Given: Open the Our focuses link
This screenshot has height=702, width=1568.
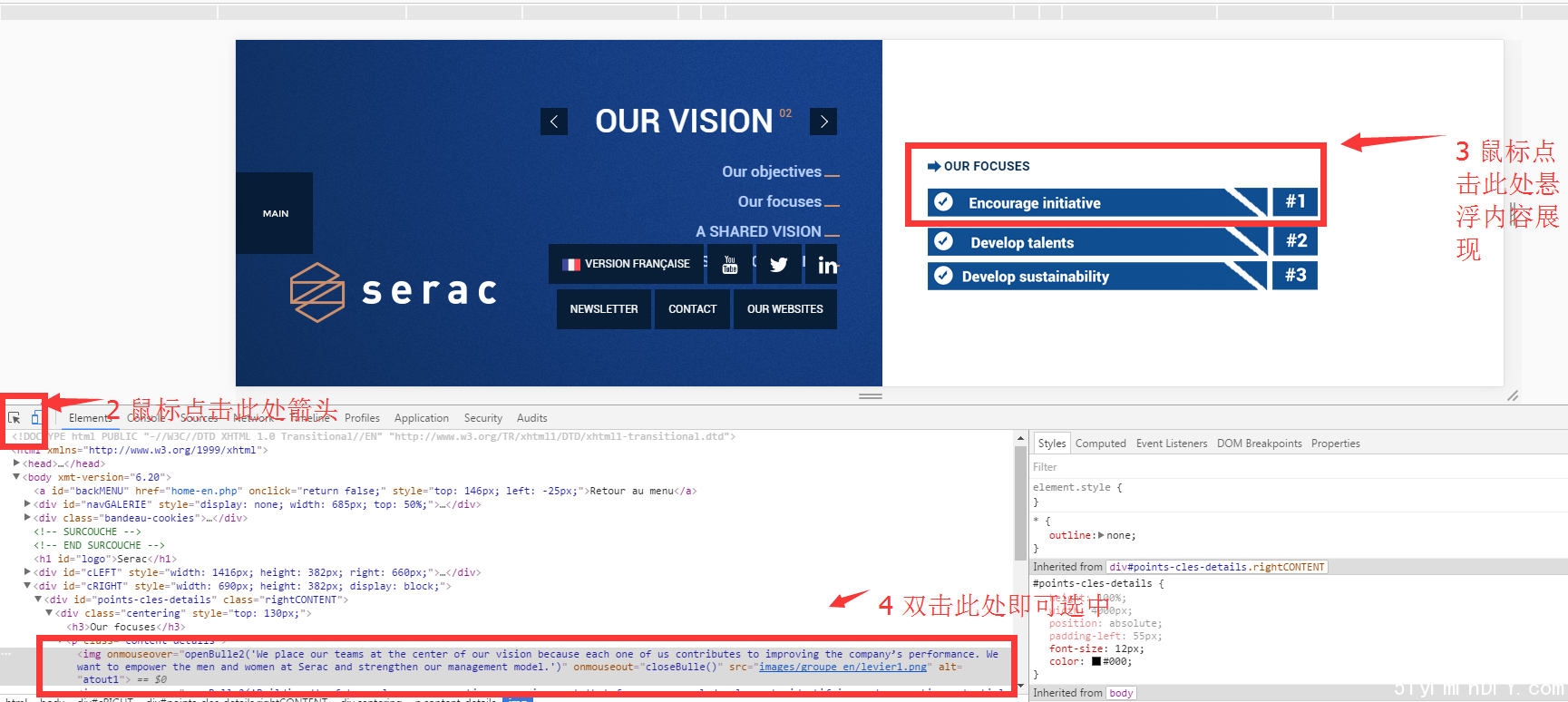Looking at the screenshot, I should tap(780, 201).
